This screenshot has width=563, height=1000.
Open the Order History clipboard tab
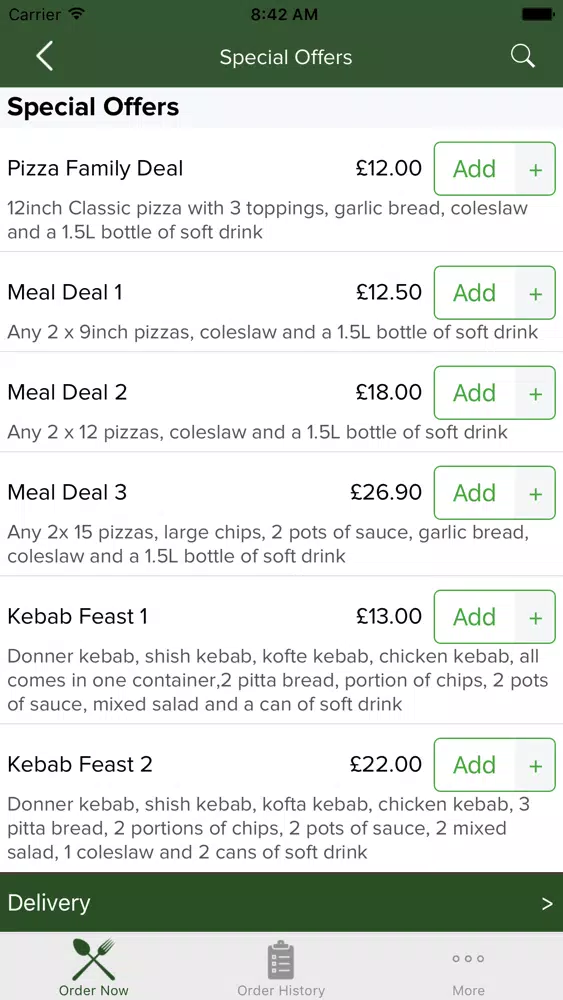coord(281,966)
